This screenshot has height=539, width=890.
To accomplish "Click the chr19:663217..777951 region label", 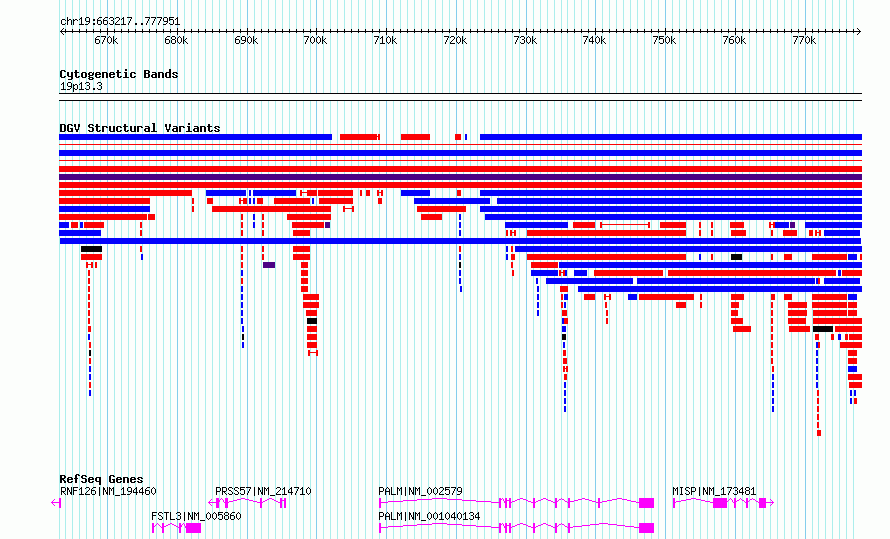I will (x=120, y=22).
